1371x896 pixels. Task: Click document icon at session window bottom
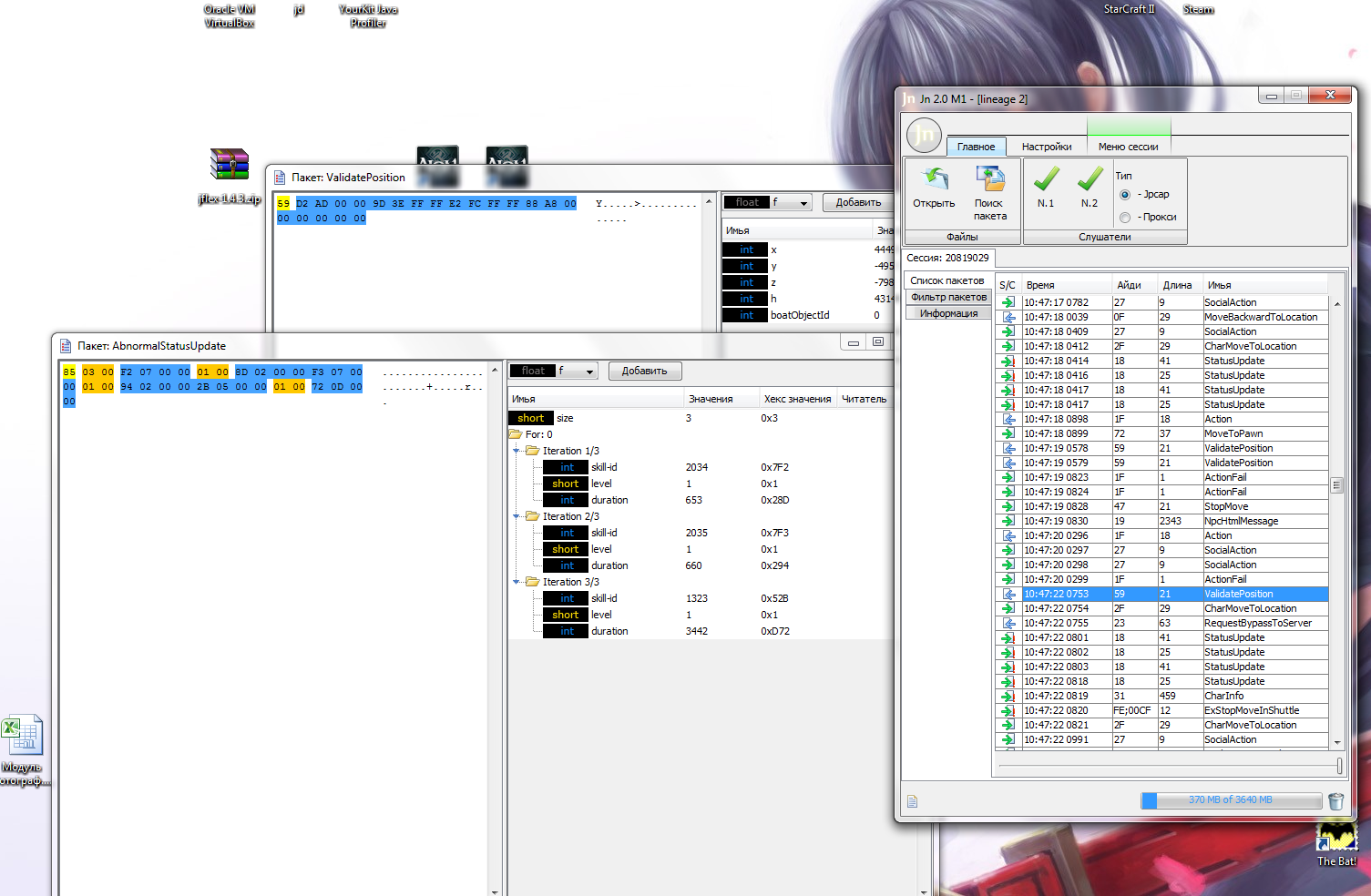click(x=912, y=801)
